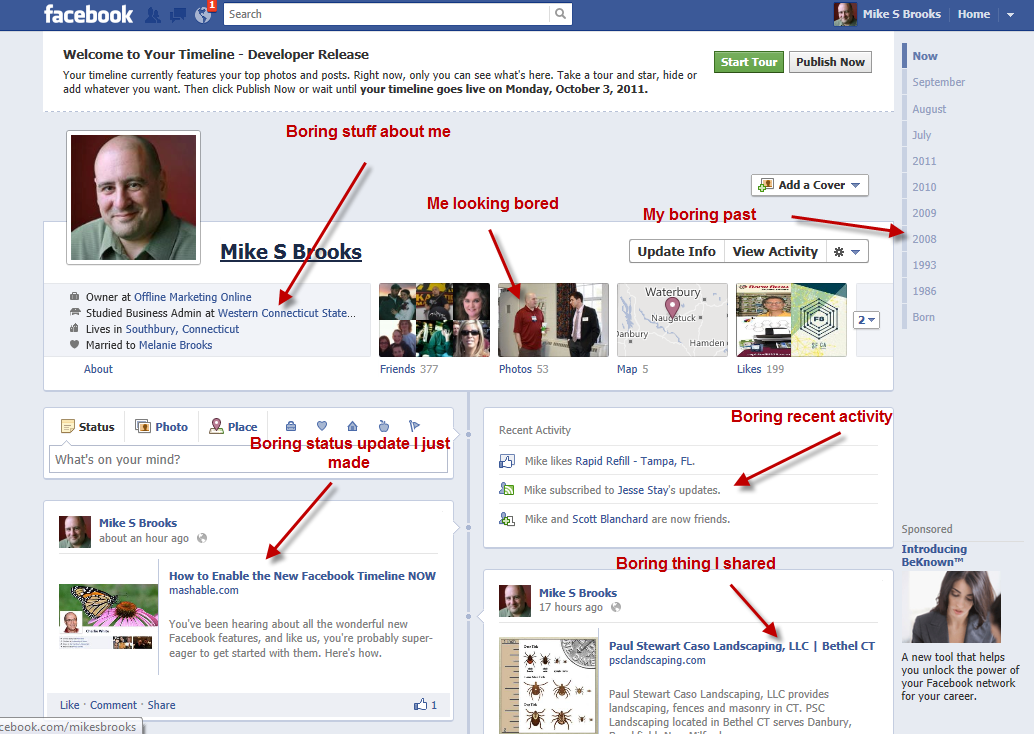Jump to September on timeline
Screen dimensions: 1034x734
(x=938, y=82)
